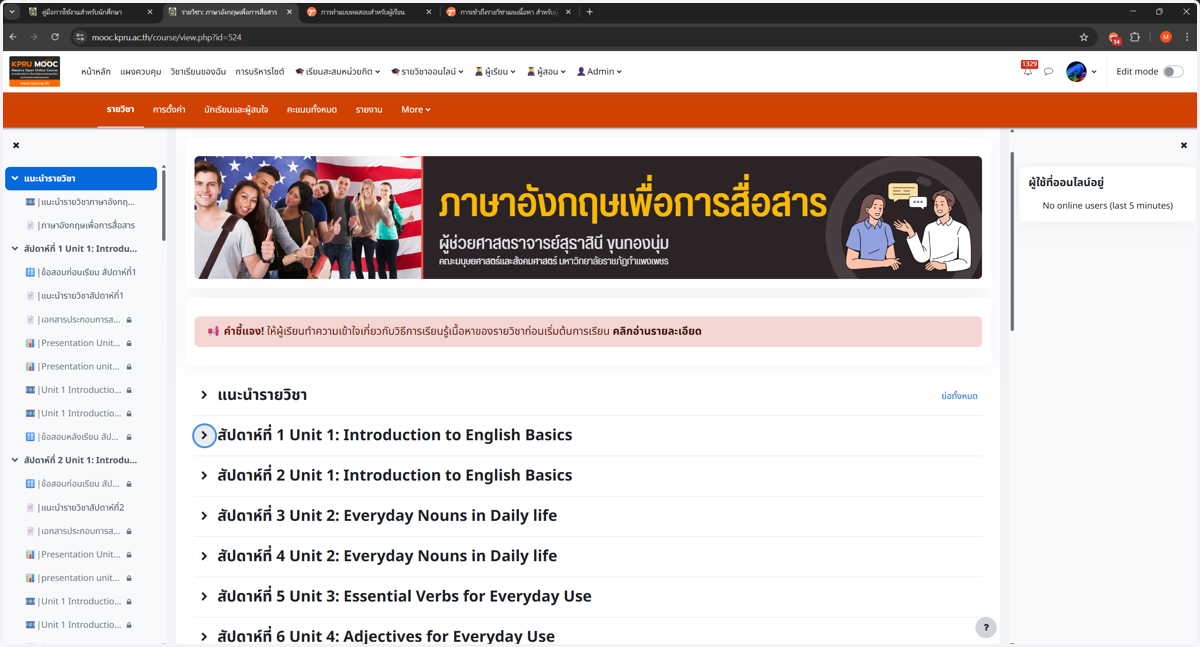1200x647 pixels.
Task: Open the tab search arrow left of tabs
Action: click(13, 12)
